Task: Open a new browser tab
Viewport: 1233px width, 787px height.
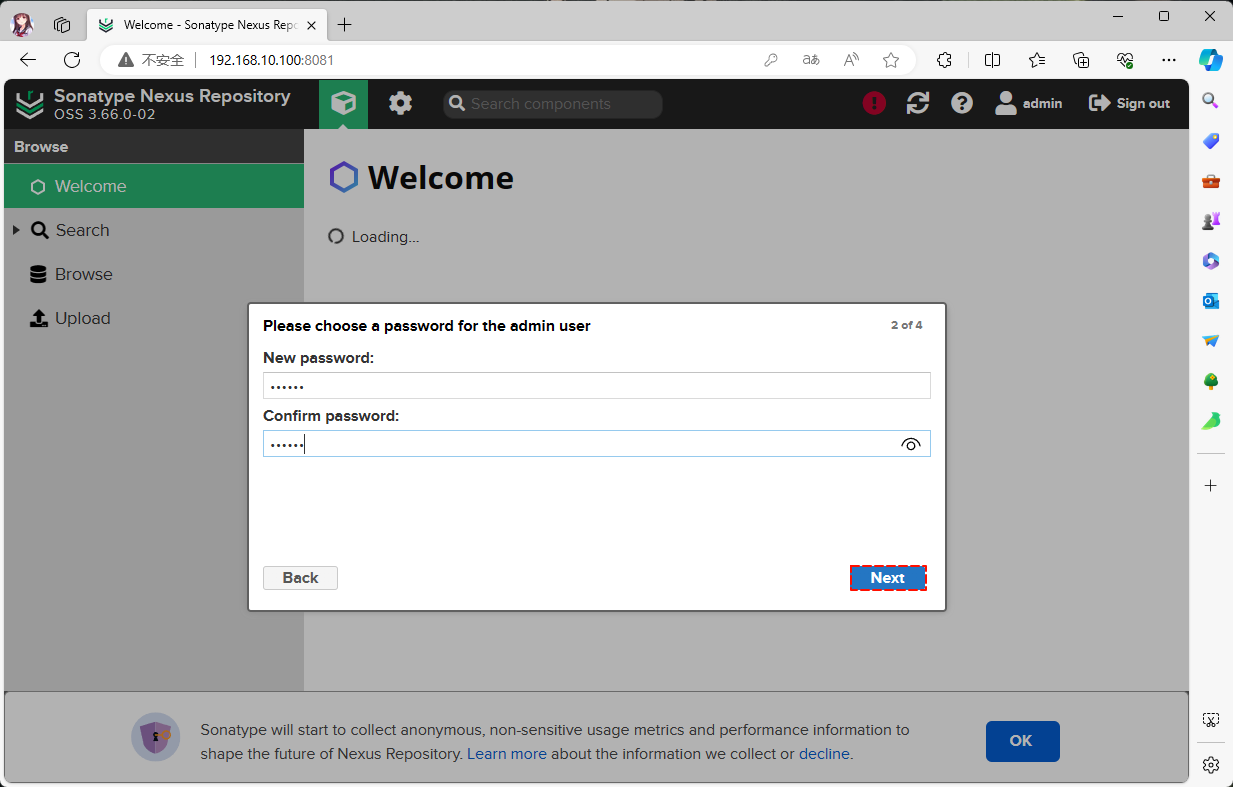Action: [345, 25]
